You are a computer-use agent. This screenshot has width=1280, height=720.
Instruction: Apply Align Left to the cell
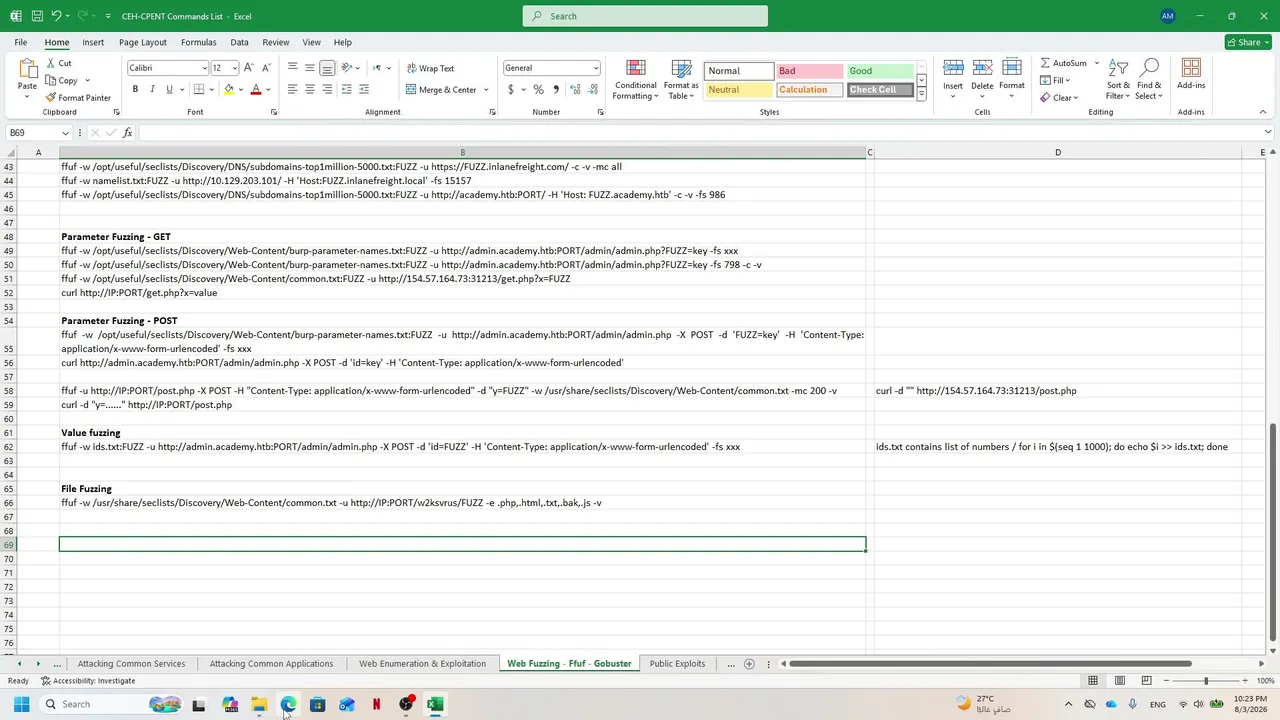(x=292, y=89)
